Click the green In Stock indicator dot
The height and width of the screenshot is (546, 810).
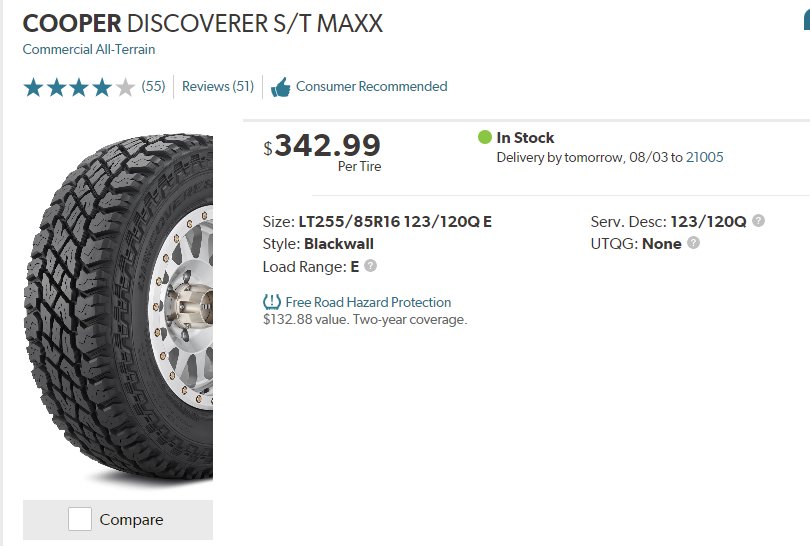click(485, 137)
